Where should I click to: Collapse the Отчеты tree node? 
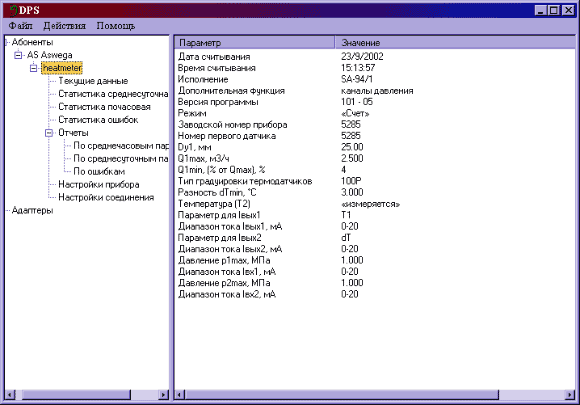pos(49,133)
